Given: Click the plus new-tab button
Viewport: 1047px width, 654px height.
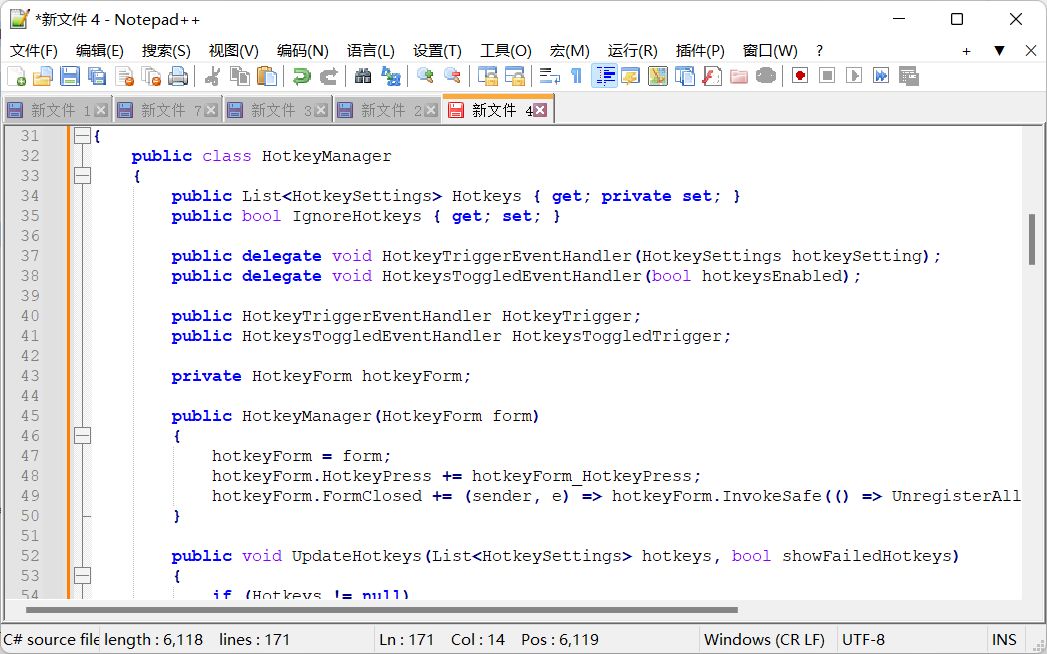Looking at the screenshot, I should (966, 51).
